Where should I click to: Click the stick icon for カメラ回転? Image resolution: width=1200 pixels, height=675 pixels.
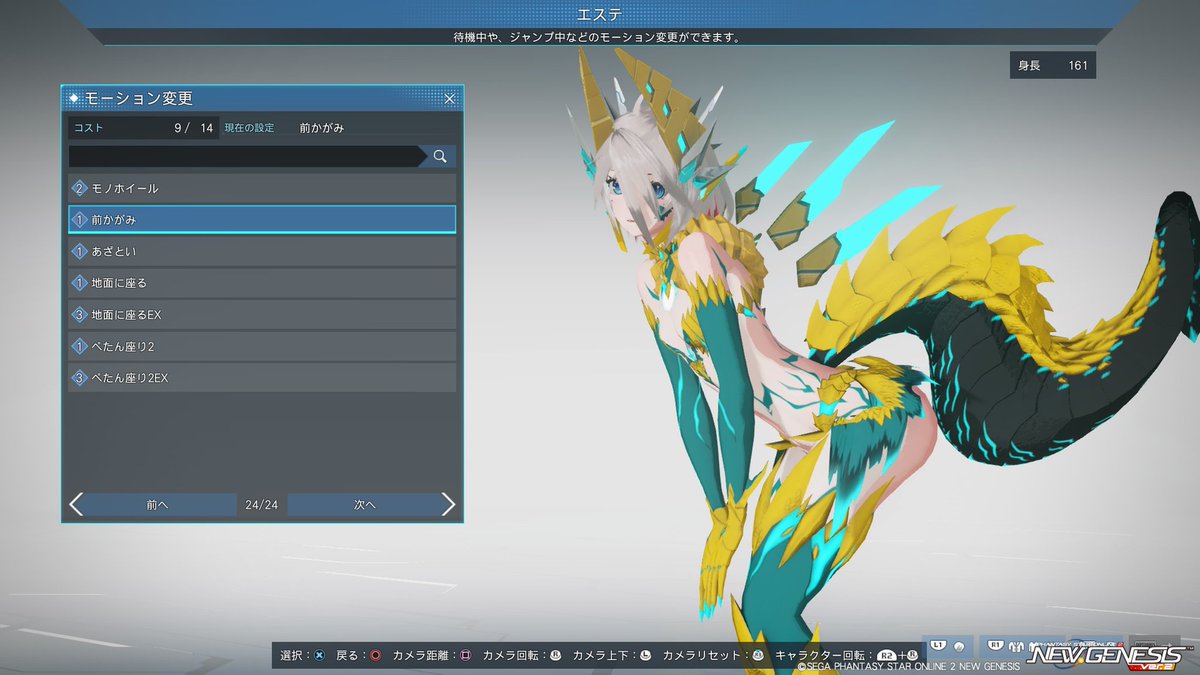[x=555, y=655]
